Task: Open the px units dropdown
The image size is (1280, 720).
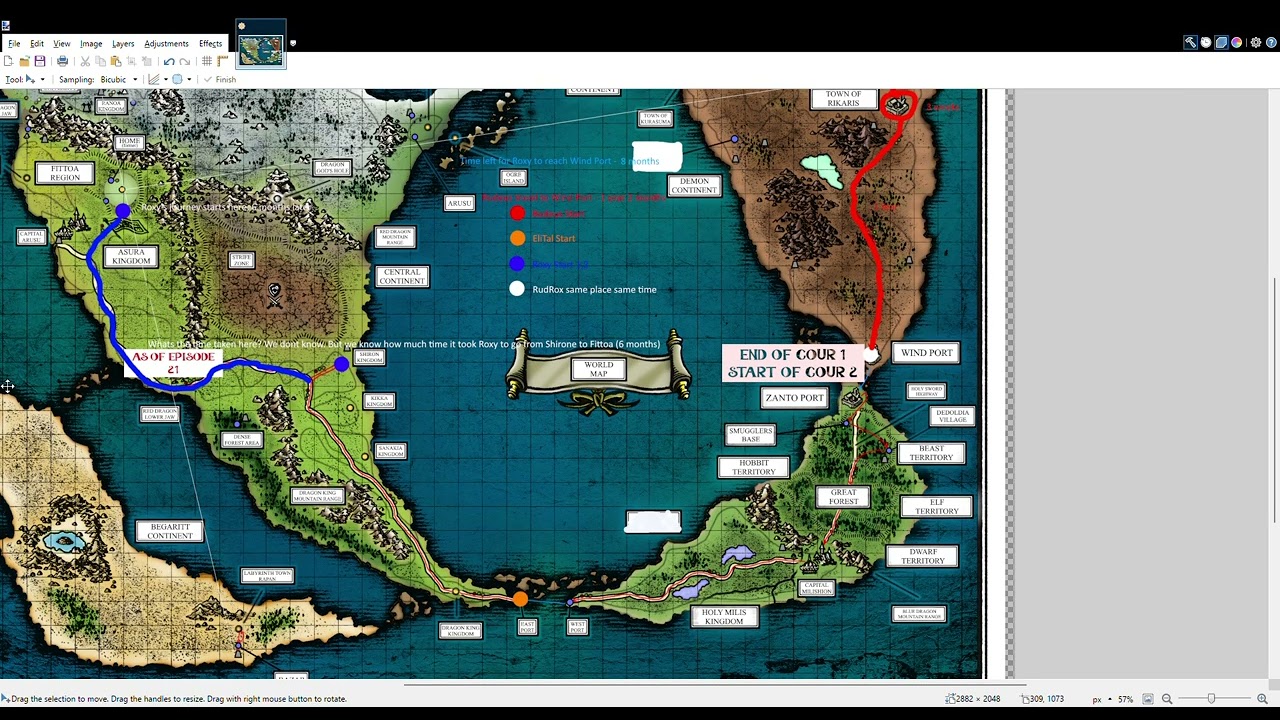Action: point(1102,699)
